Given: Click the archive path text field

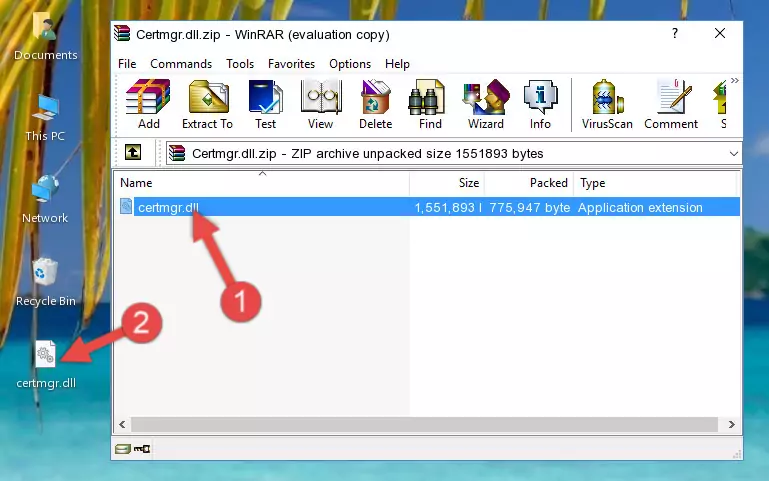Looking at the screenshot, I should [x=453, y=153].
